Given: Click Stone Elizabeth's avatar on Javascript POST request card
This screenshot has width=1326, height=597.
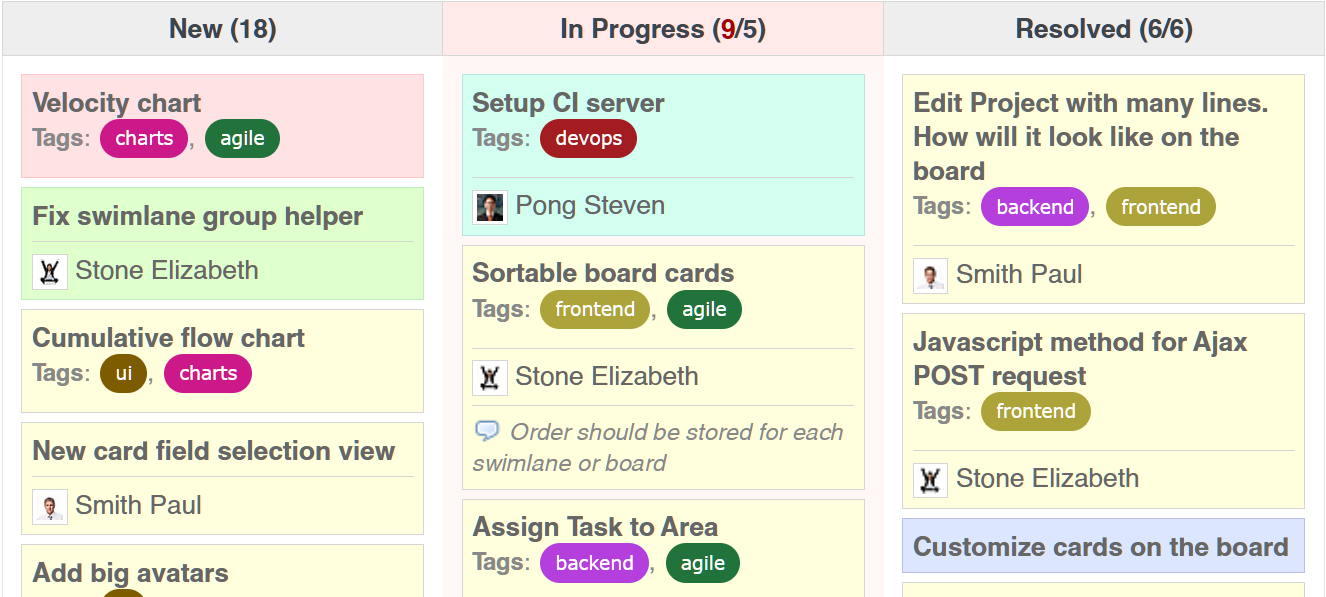Looking at the screenshot, I should point(929,479).
